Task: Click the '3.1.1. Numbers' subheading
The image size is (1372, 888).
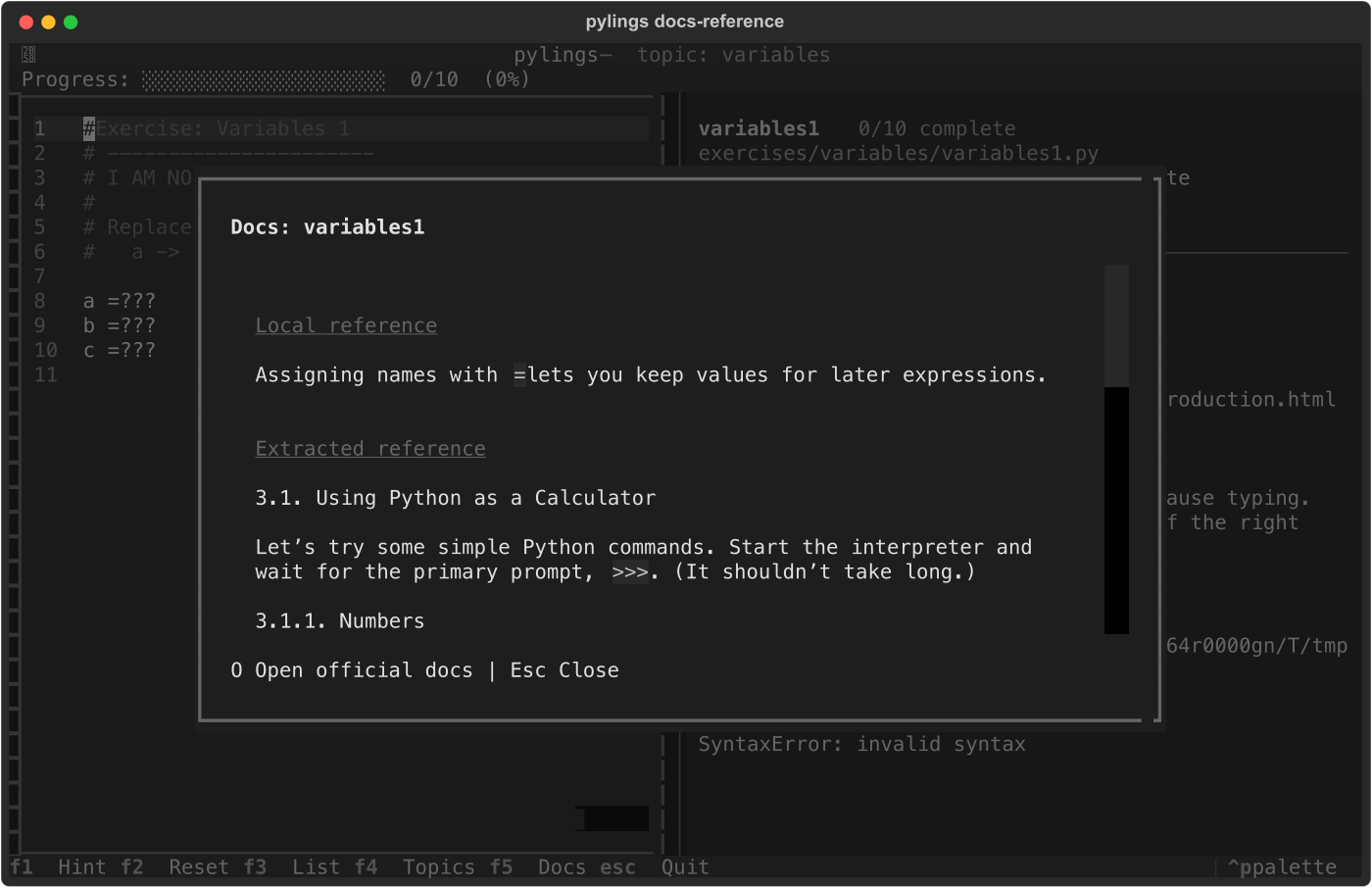Action: (x=340, y=621)
